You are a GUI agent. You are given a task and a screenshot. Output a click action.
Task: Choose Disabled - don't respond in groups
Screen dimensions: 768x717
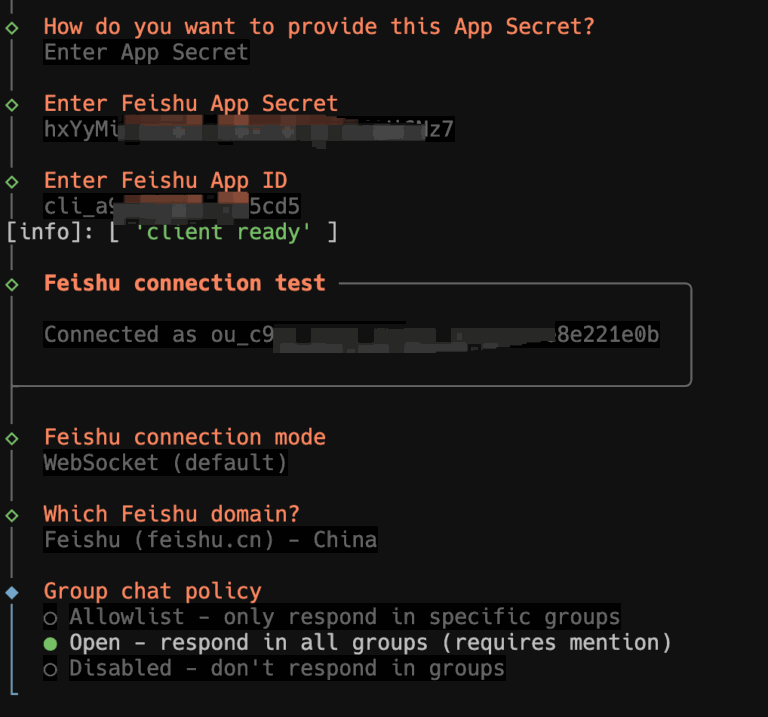pyautogui.click(x=50, y=668)
